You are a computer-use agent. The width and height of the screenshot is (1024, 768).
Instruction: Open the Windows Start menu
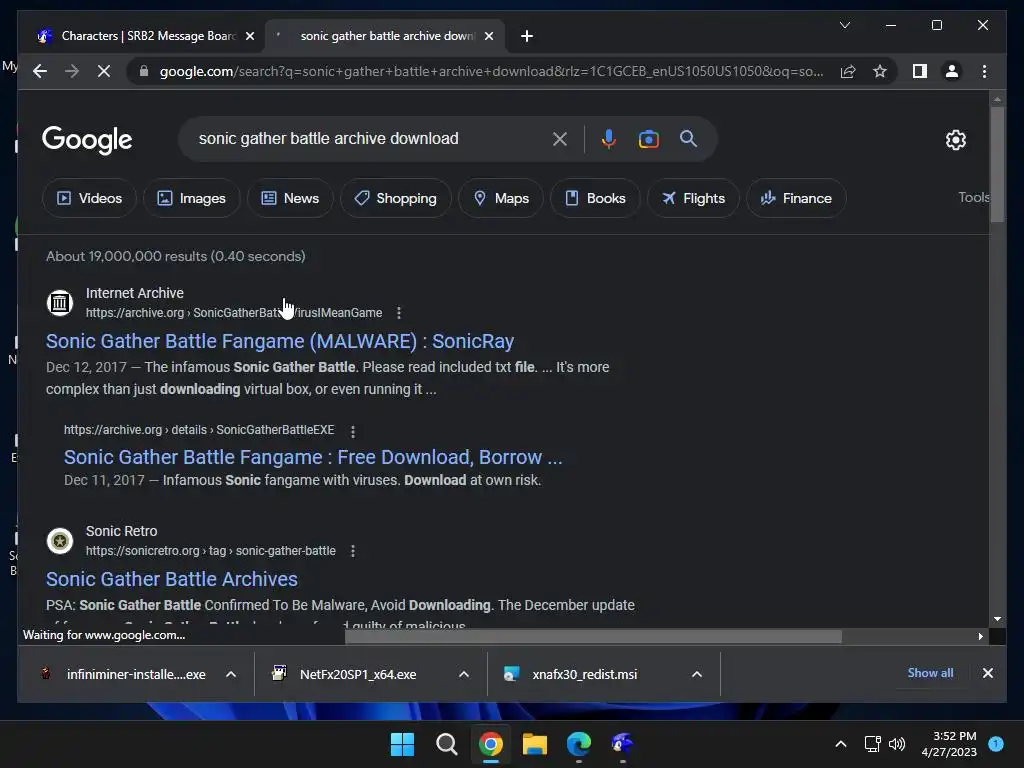402,744
